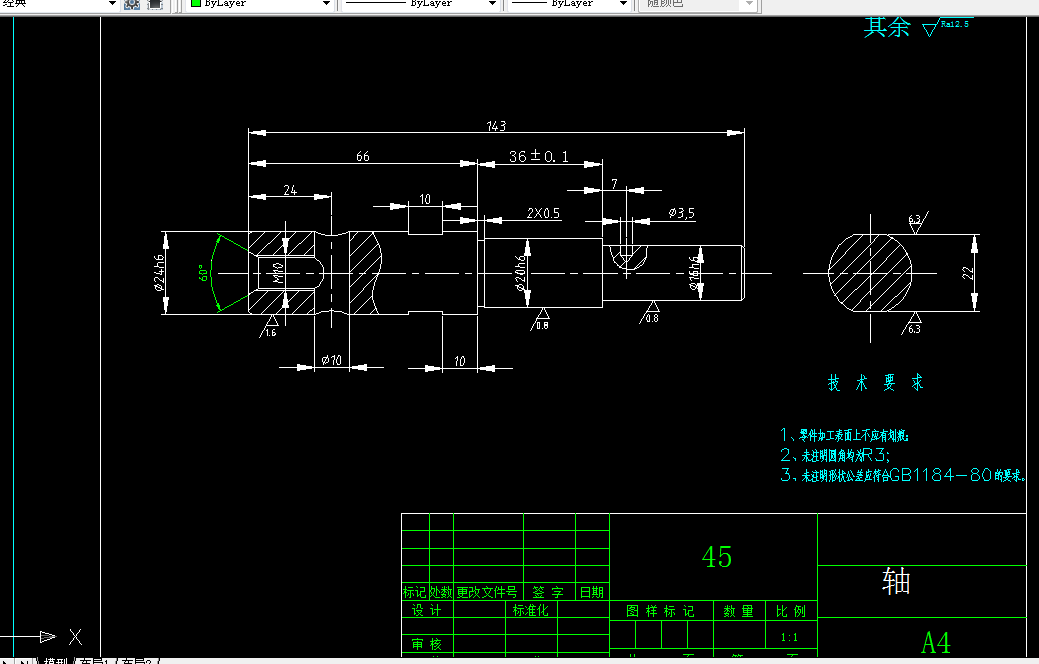Switch to the 布局2 layout tab
Image resolution: width=1039 pixels, height=664 pixels.
click(137, 661)
